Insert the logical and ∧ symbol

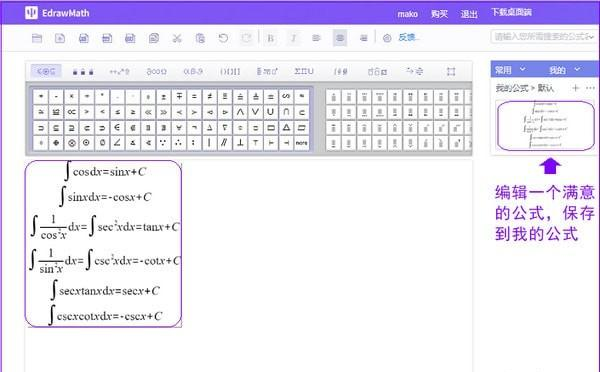(x=240, y=112)
